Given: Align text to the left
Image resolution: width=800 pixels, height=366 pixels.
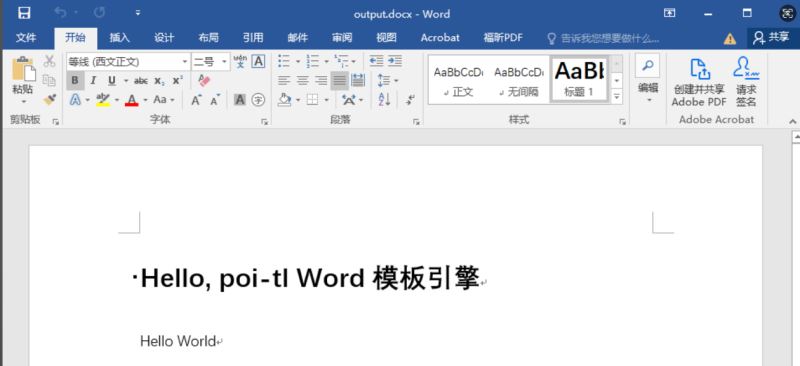Looking at the screenshot, I should [284, 80].
